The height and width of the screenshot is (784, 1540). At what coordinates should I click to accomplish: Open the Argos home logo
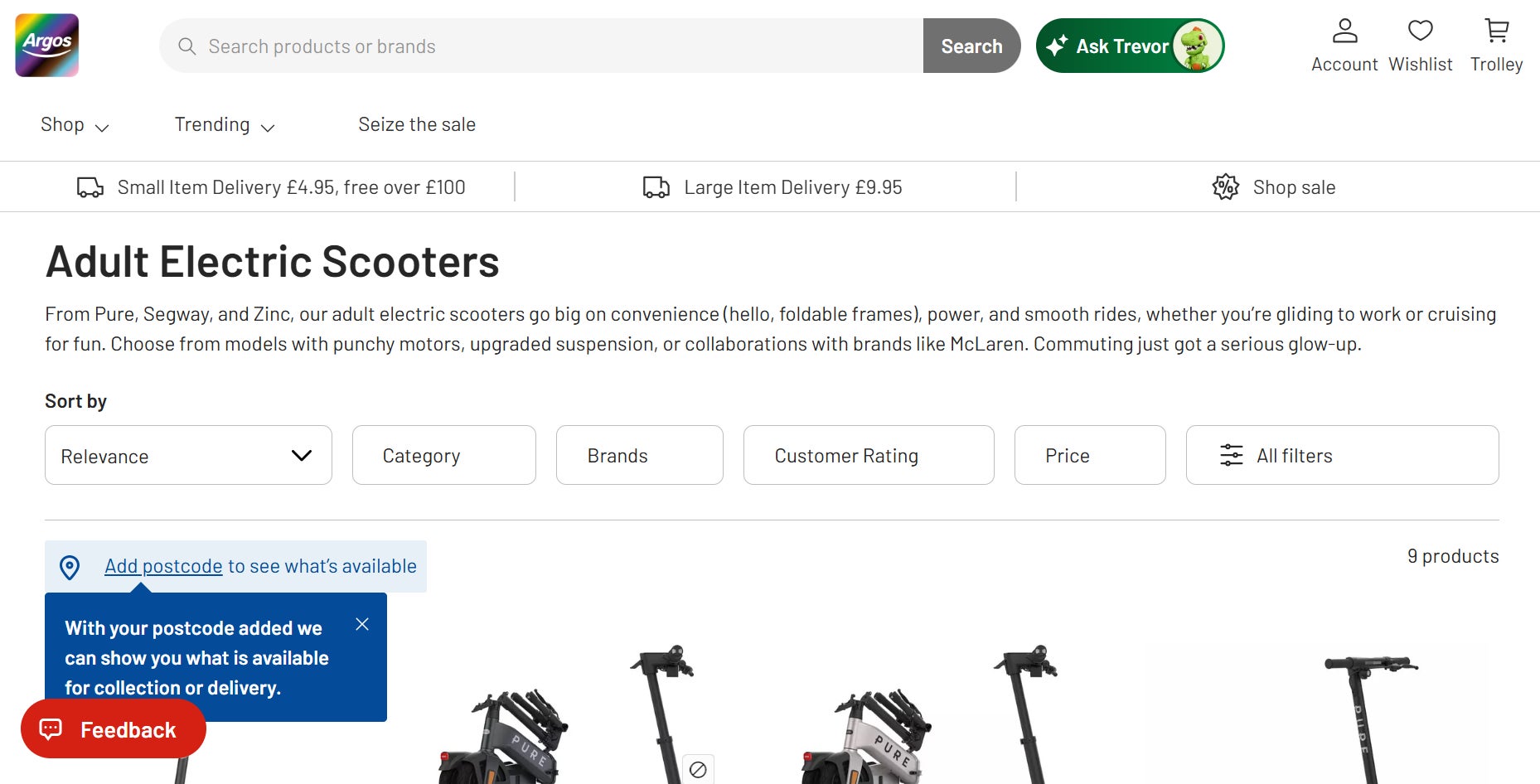pos(47,46)
